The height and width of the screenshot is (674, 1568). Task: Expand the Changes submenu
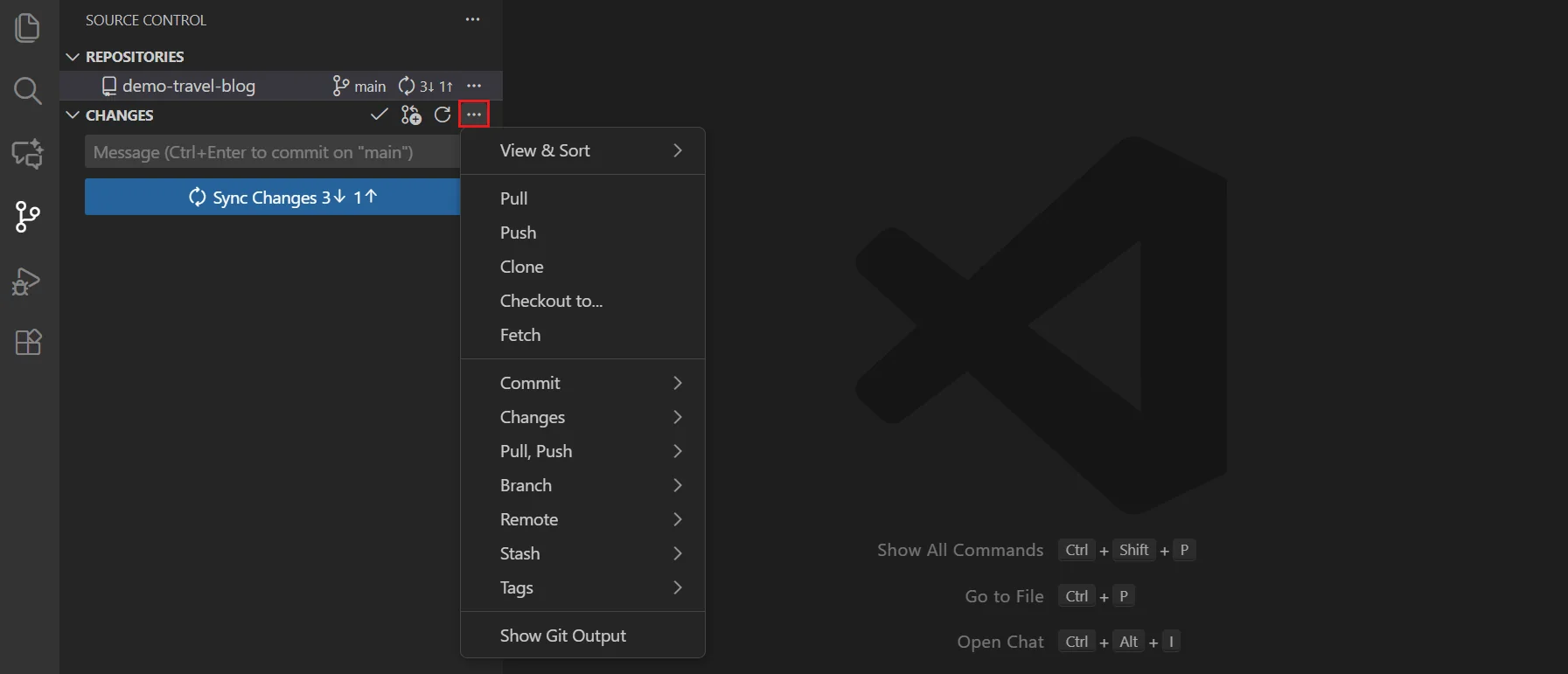[x=582, y=417]
